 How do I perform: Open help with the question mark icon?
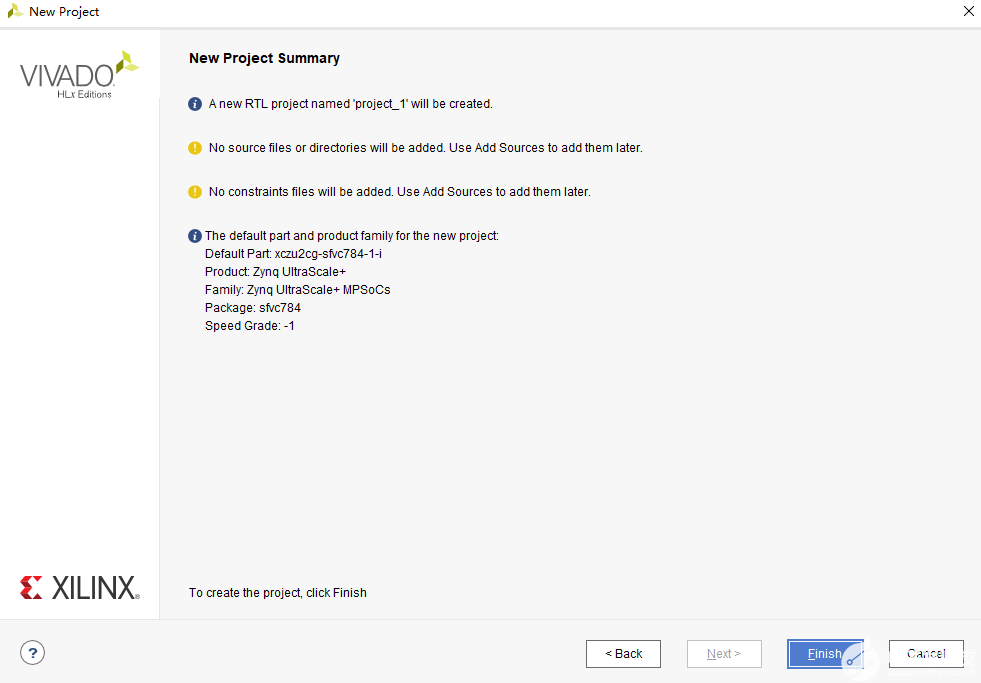pyautogui.click(x=33, y=654)
